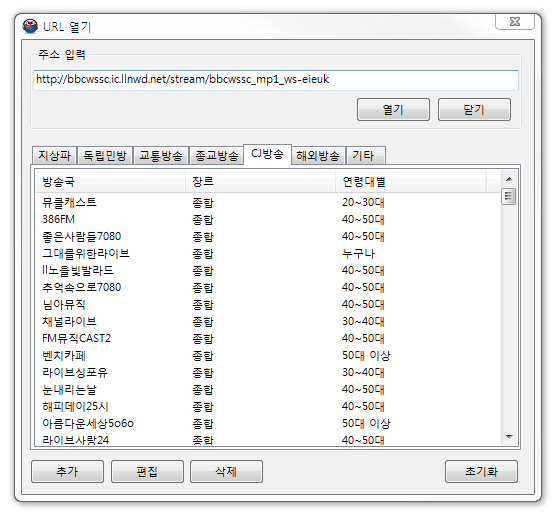Switch to the 독립민방 tab
The image size is (559, 524).
point(105,156)
